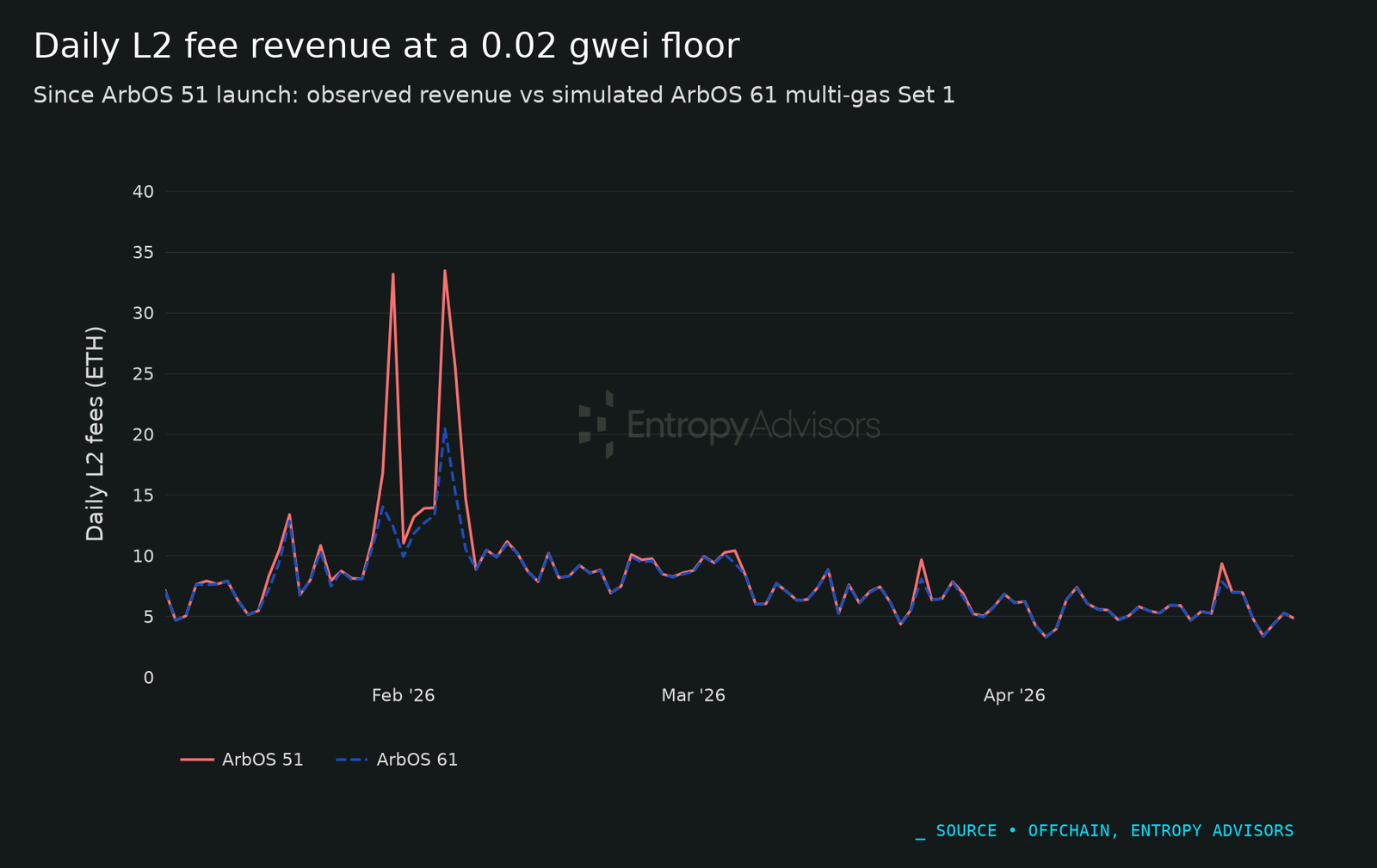Viewport: 1377px width, 868px height.
Task: Toggle the ArbOS 51 legend entry
Action: [242, 760]
